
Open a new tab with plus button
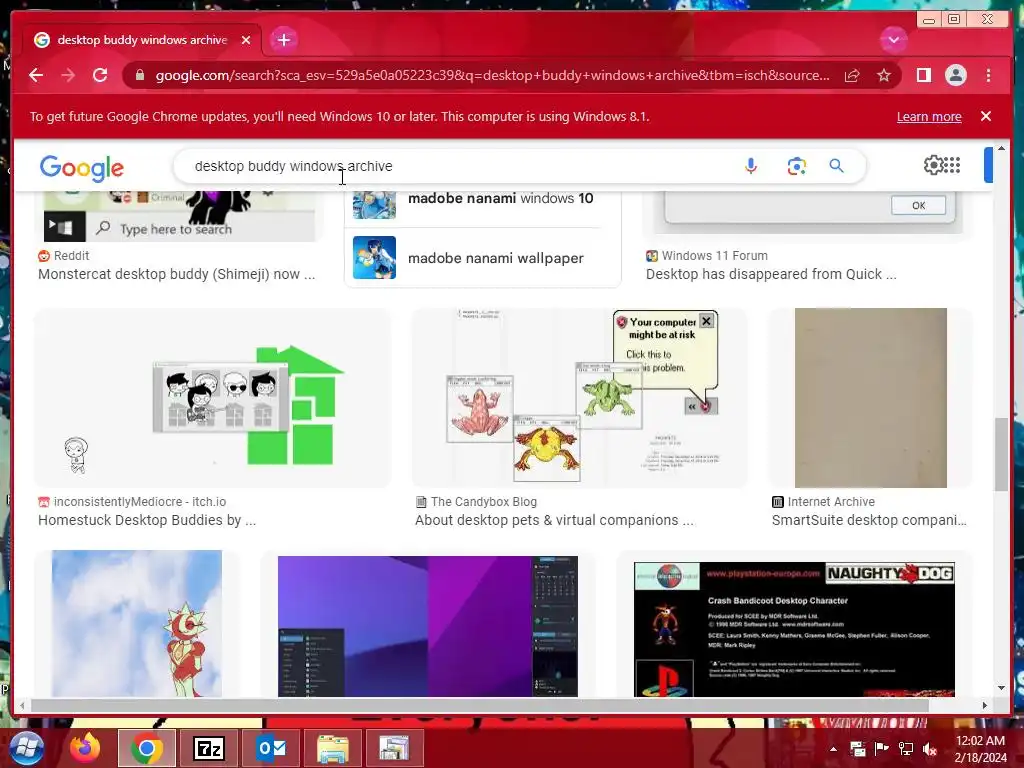(x=283, y=40)
